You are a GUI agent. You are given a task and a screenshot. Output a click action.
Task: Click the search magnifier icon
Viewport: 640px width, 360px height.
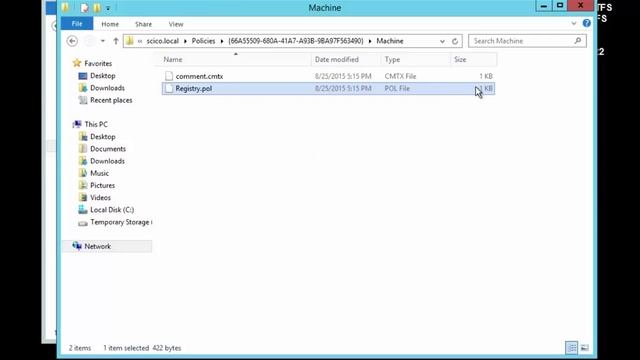coord(578,41)
